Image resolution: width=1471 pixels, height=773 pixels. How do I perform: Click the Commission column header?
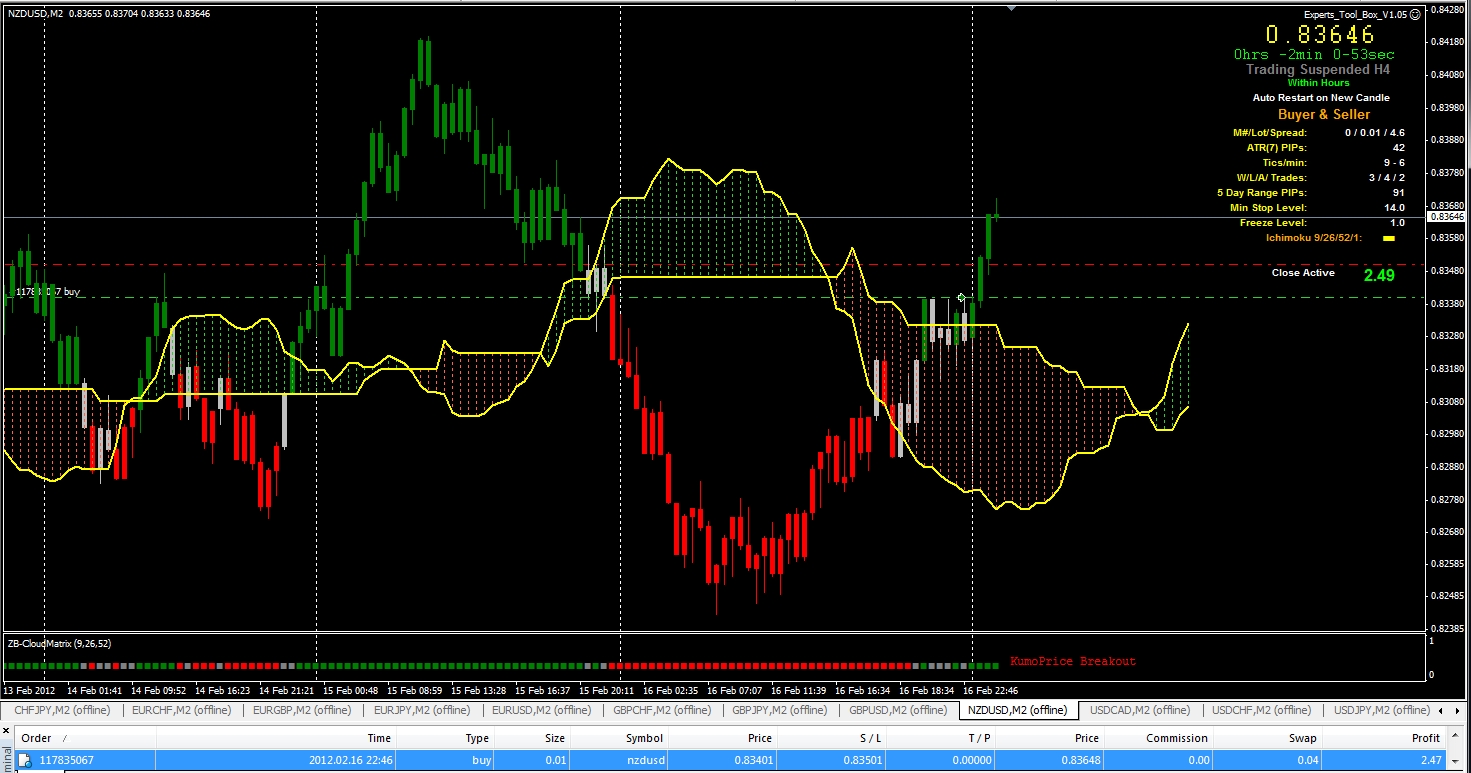pyautogui.click(x=1160, y=738)
